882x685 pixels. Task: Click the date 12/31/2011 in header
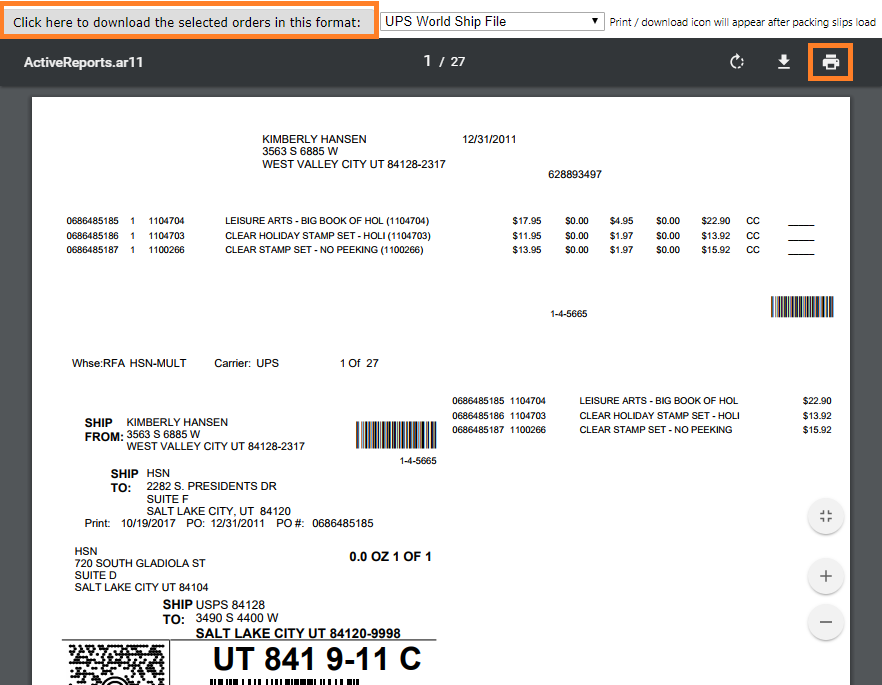(x=489, y=139)
